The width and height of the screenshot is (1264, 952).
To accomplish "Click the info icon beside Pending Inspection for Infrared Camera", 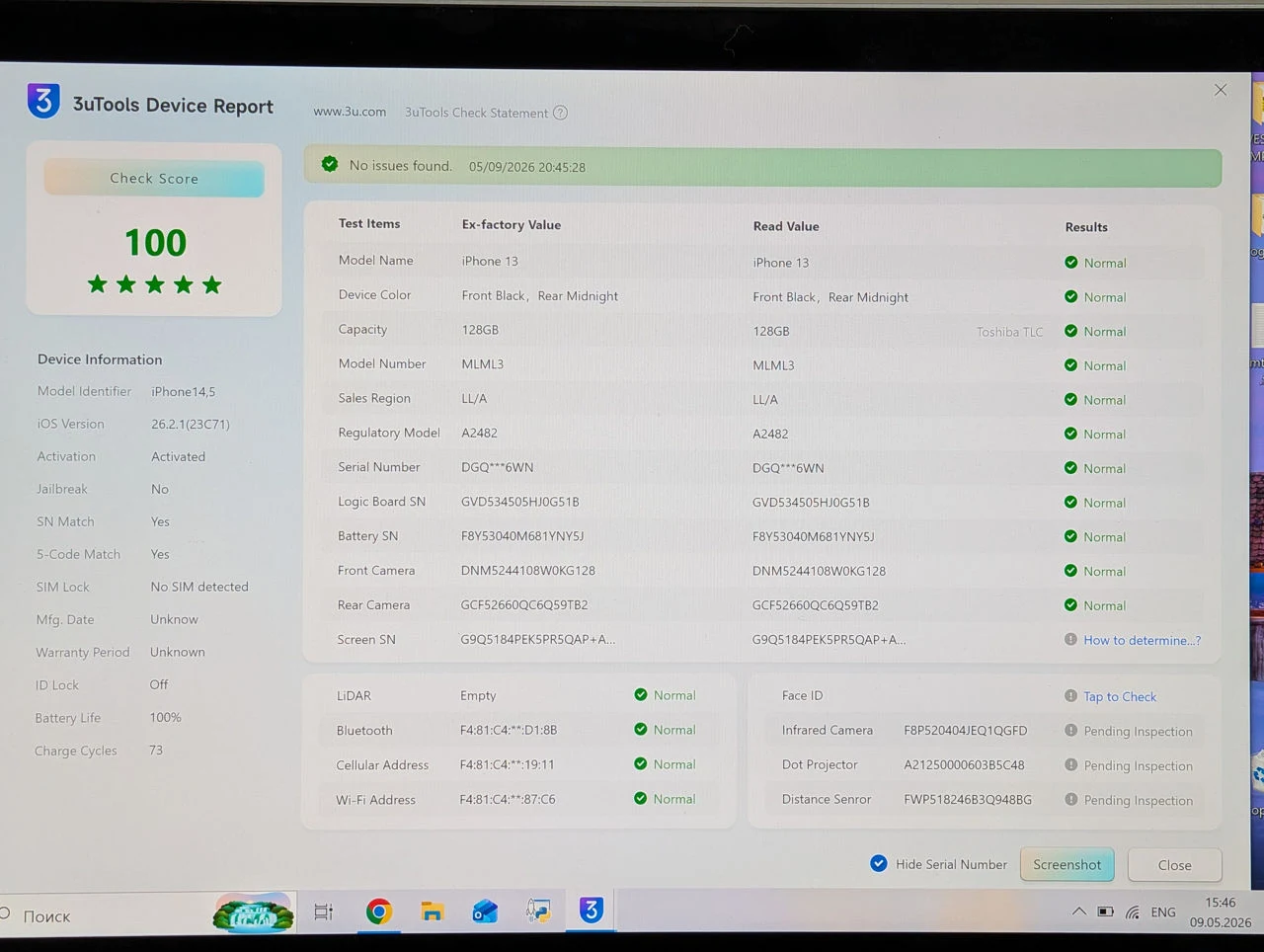I will (x=1070, y=731).
